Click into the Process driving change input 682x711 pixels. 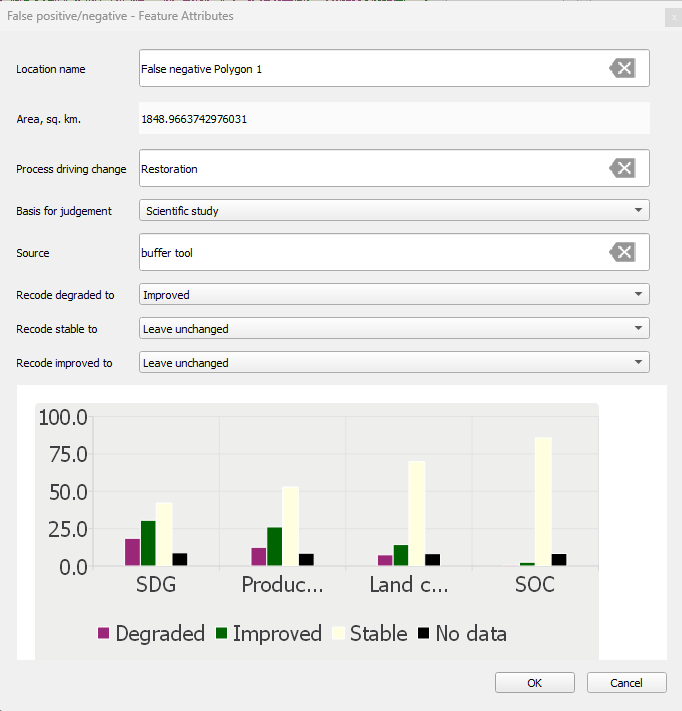(x=370, y=169)
